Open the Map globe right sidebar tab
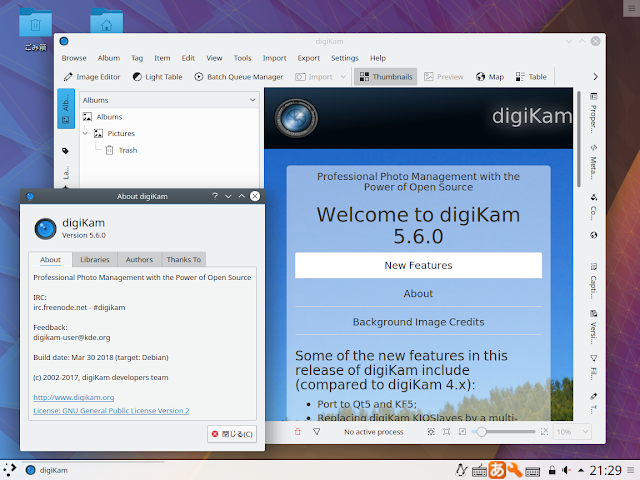The width and height of the screenshot is (640, 480). [593, 235]
